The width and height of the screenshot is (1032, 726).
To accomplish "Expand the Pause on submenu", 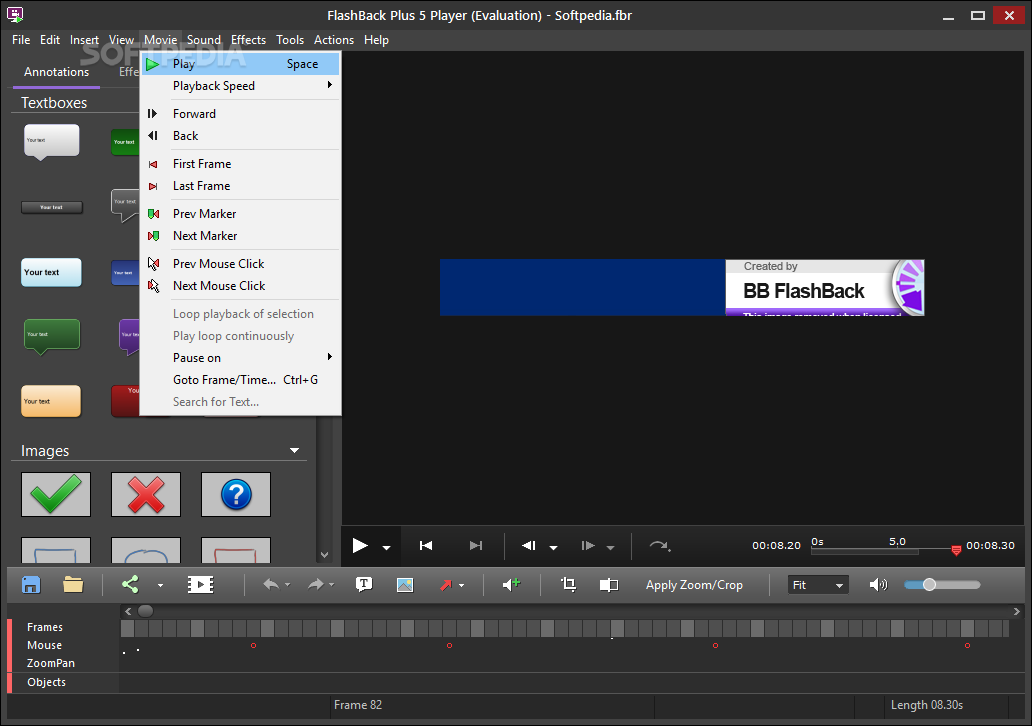I will [241, 357].
